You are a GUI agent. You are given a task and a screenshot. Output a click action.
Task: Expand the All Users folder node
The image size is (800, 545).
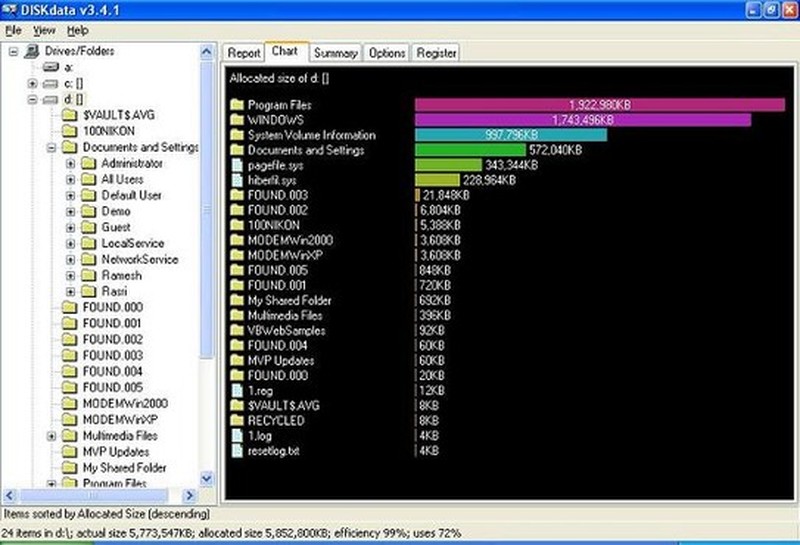pyautogui.click(x=70, y=180)
